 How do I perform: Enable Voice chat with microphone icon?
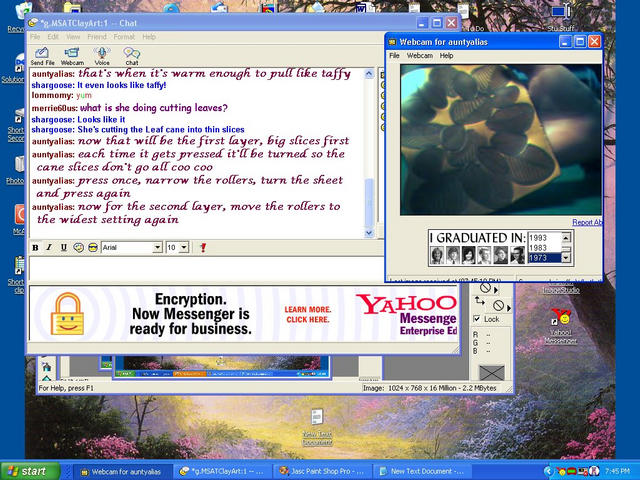pyautogui.click(x=102, y=56)
